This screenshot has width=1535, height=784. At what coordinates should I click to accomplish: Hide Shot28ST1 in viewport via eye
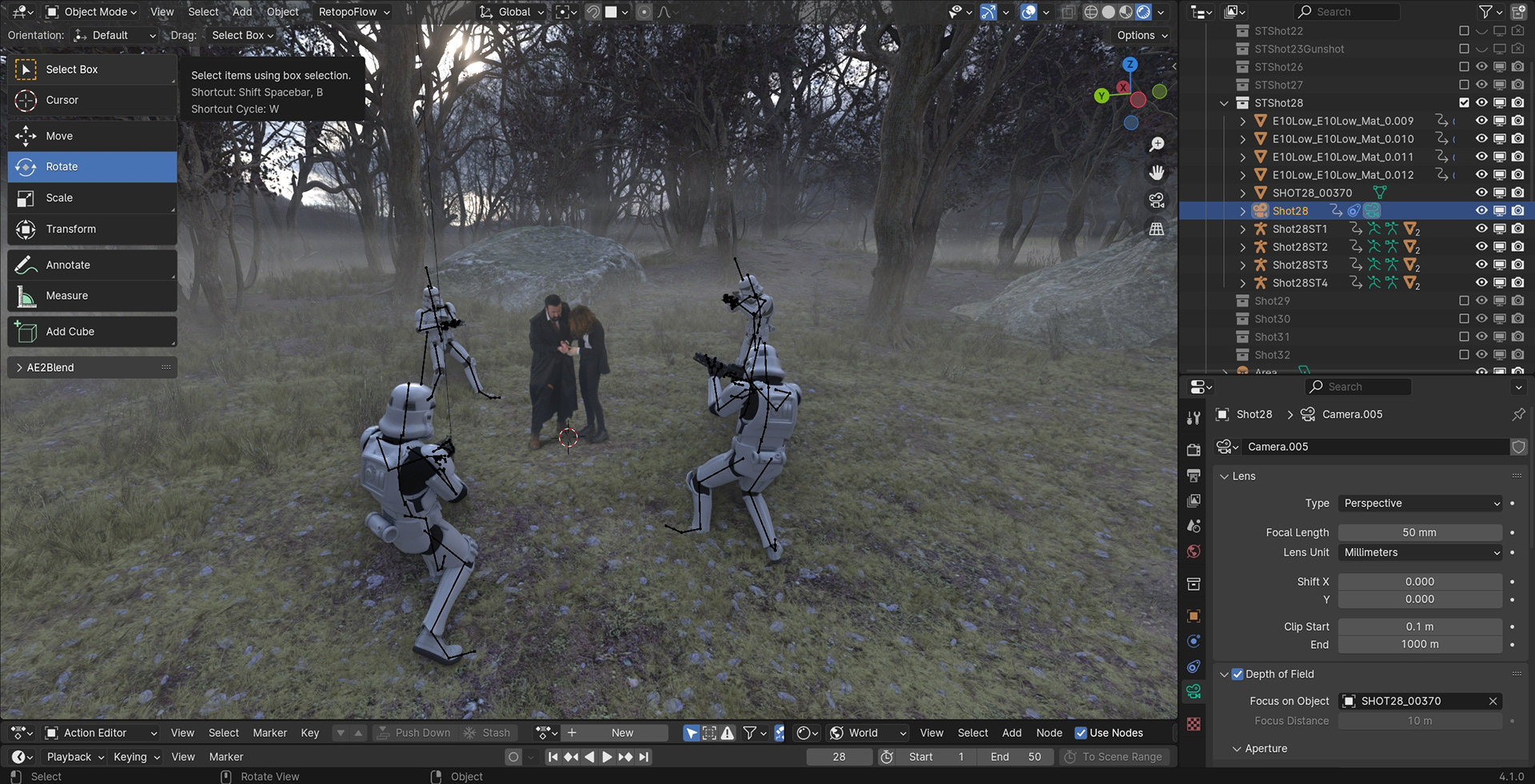[x=1481, y=229]
